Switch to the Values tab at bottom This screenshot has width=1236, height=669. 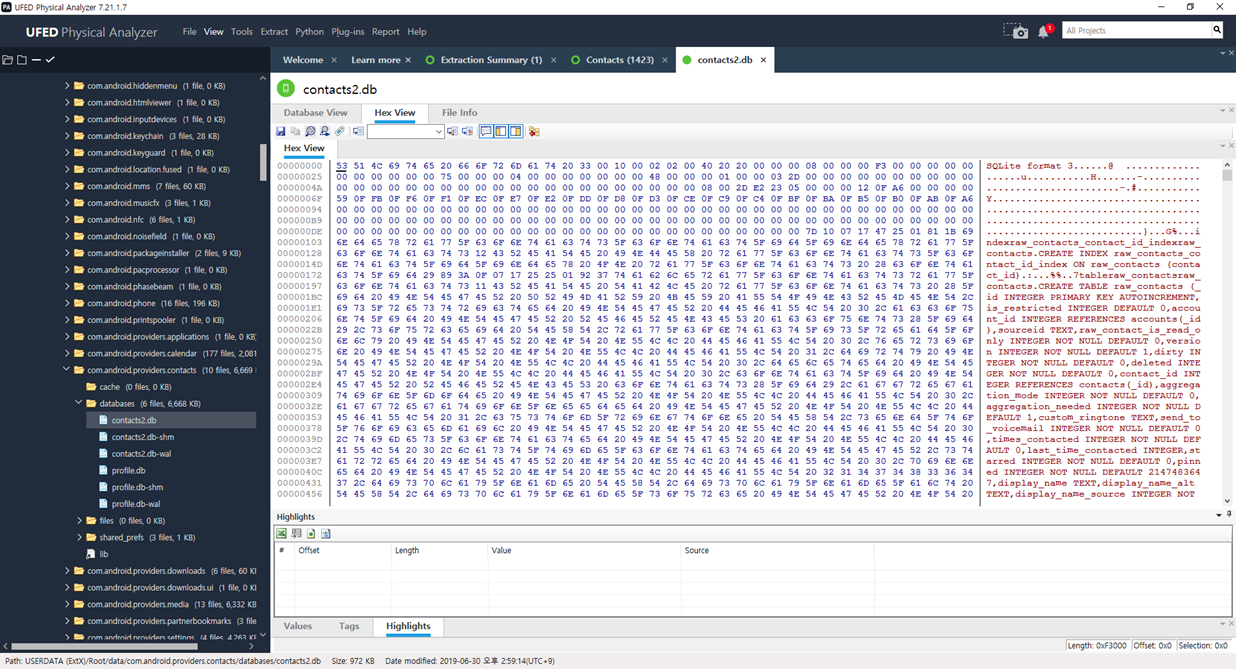tap(298, 626)
